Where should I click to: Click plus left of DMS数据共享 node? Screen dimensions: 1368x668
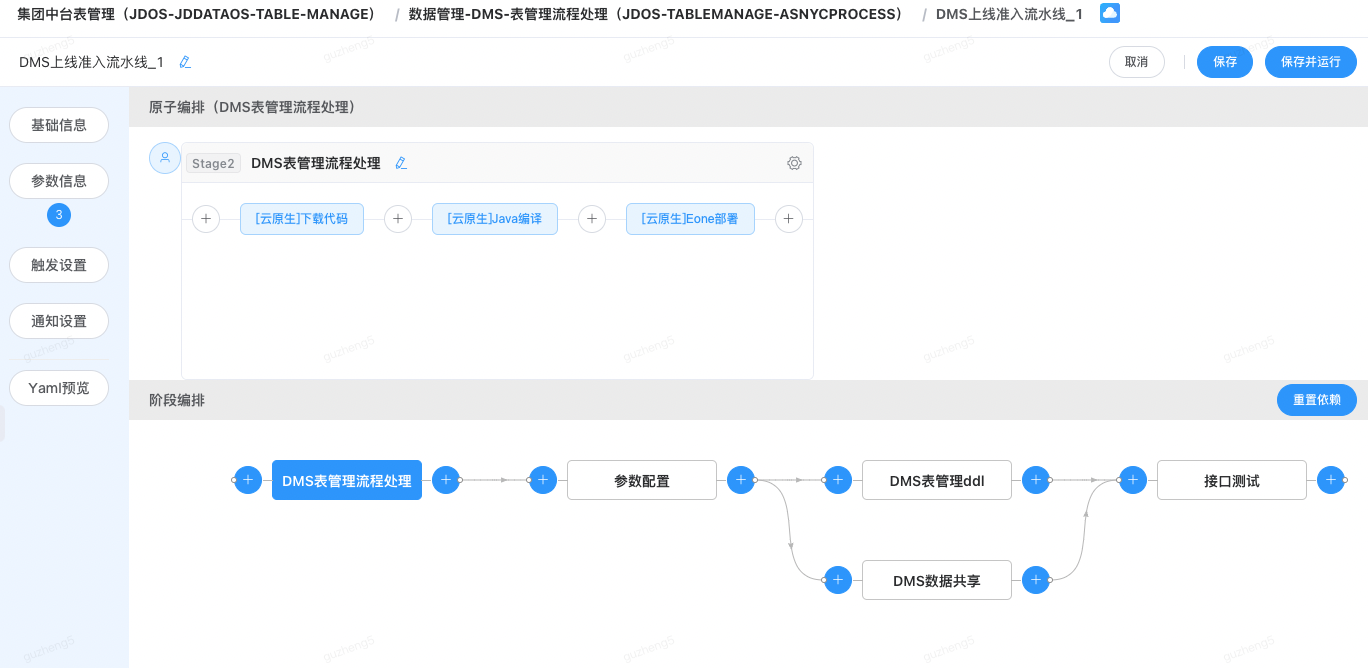click(838, 580)
